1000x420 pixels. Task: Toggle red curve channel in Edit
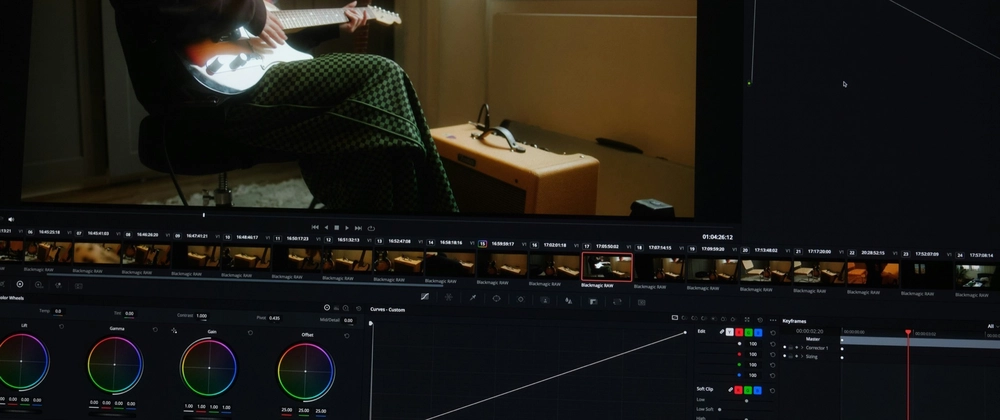(739, 332)
